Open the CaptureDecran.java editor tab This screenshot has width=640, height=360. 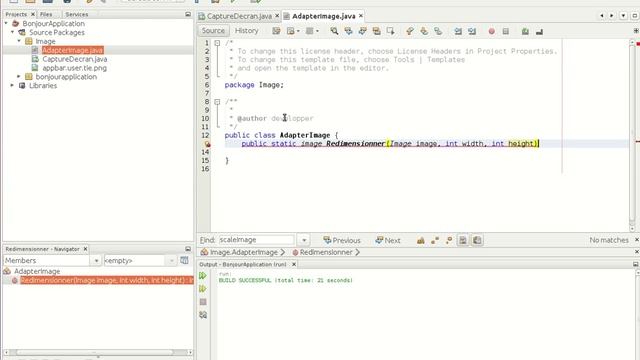tap(239, 16)
